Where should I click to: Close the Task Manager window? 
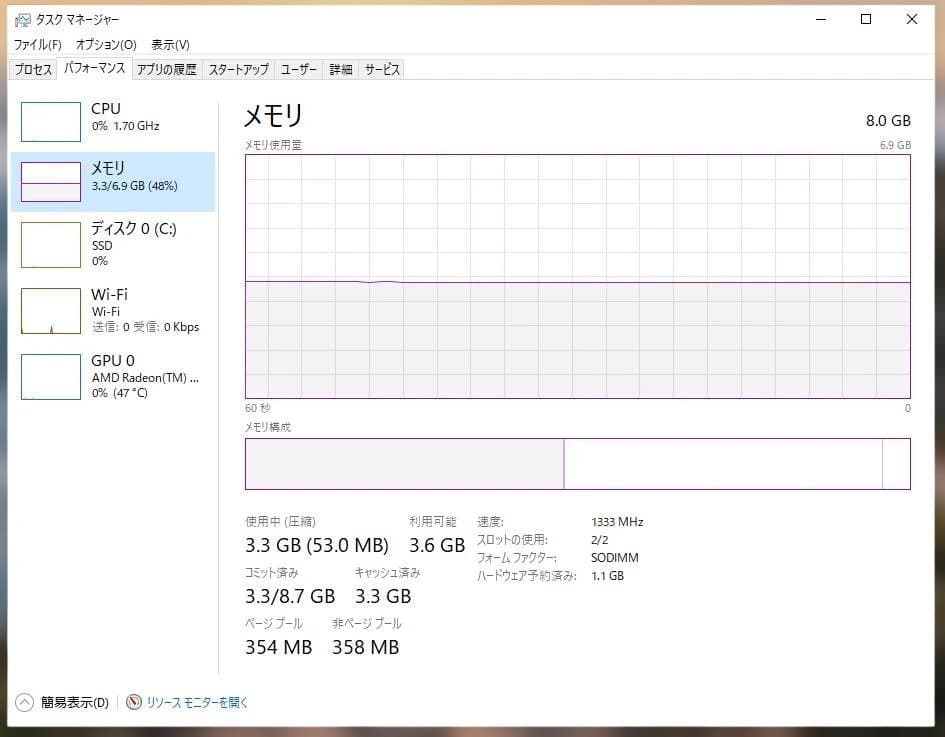(x=912, y=19)
